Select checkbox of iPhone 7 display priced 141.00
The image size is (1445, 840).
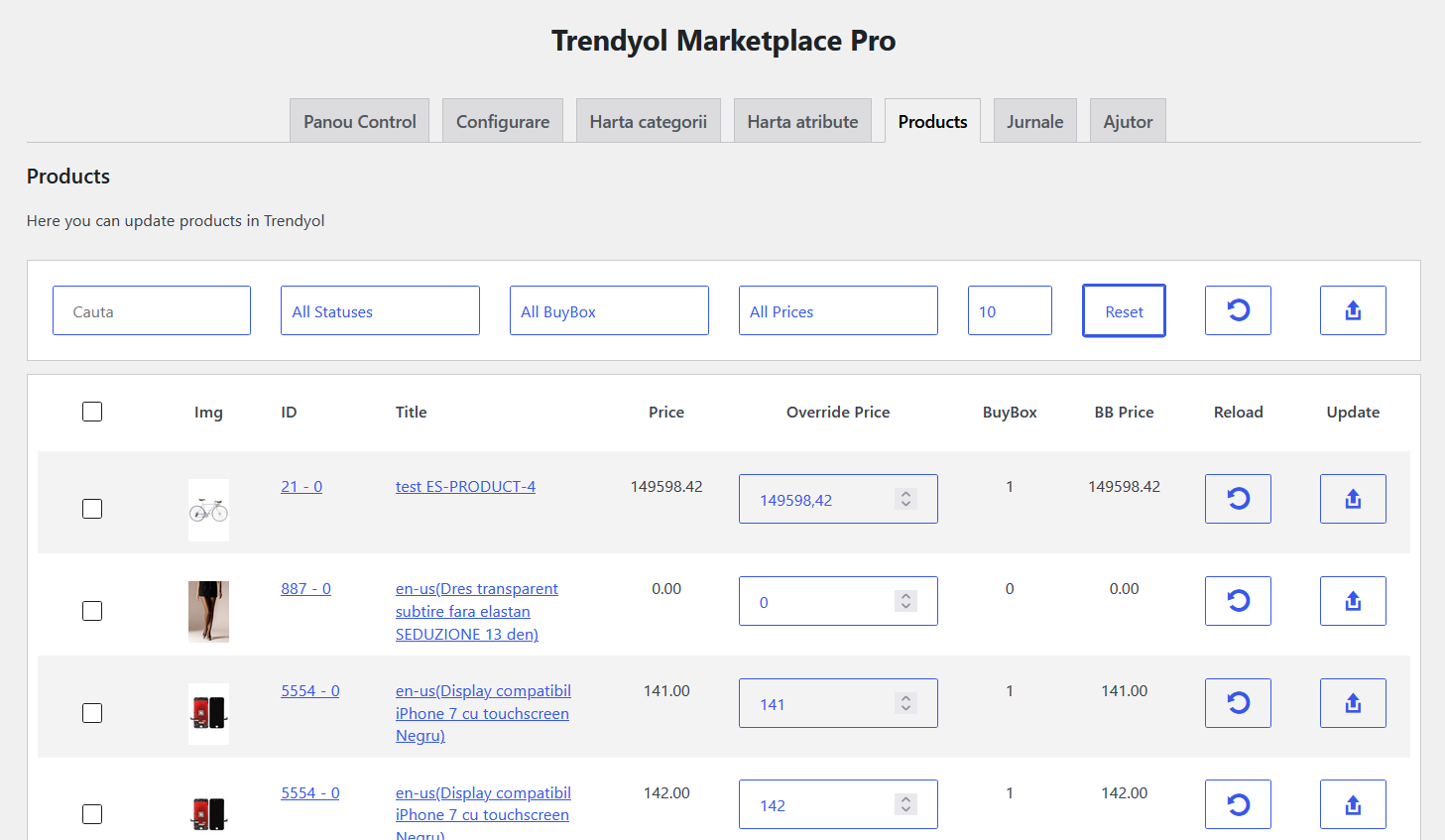click(x=92, y=713)
